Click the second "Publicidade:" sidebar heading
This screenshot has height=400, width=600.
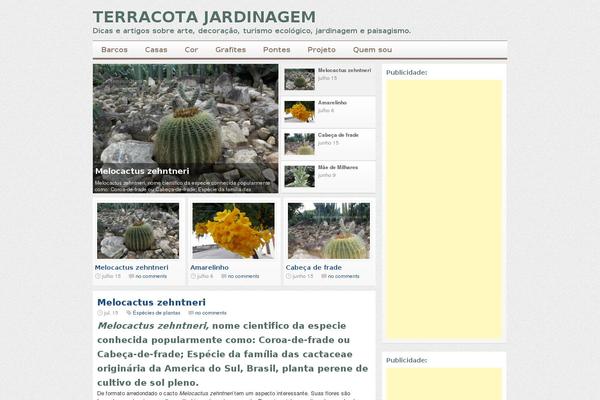[x=406, y=361]
